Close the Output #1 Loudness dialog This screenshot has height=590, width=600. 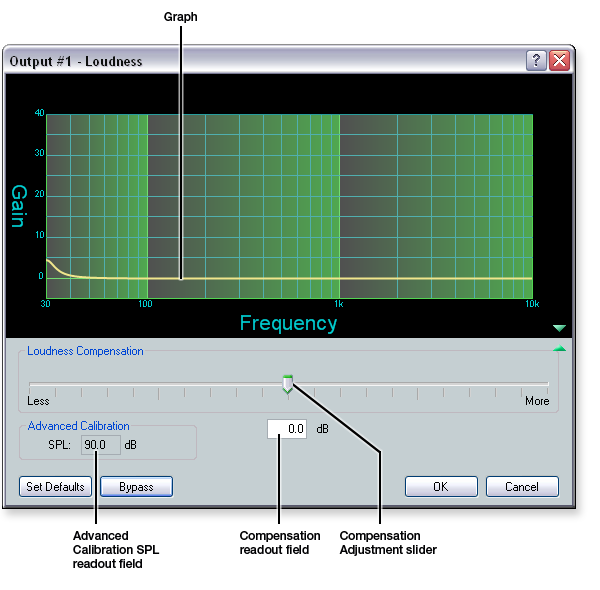click(x=559, y=61)
